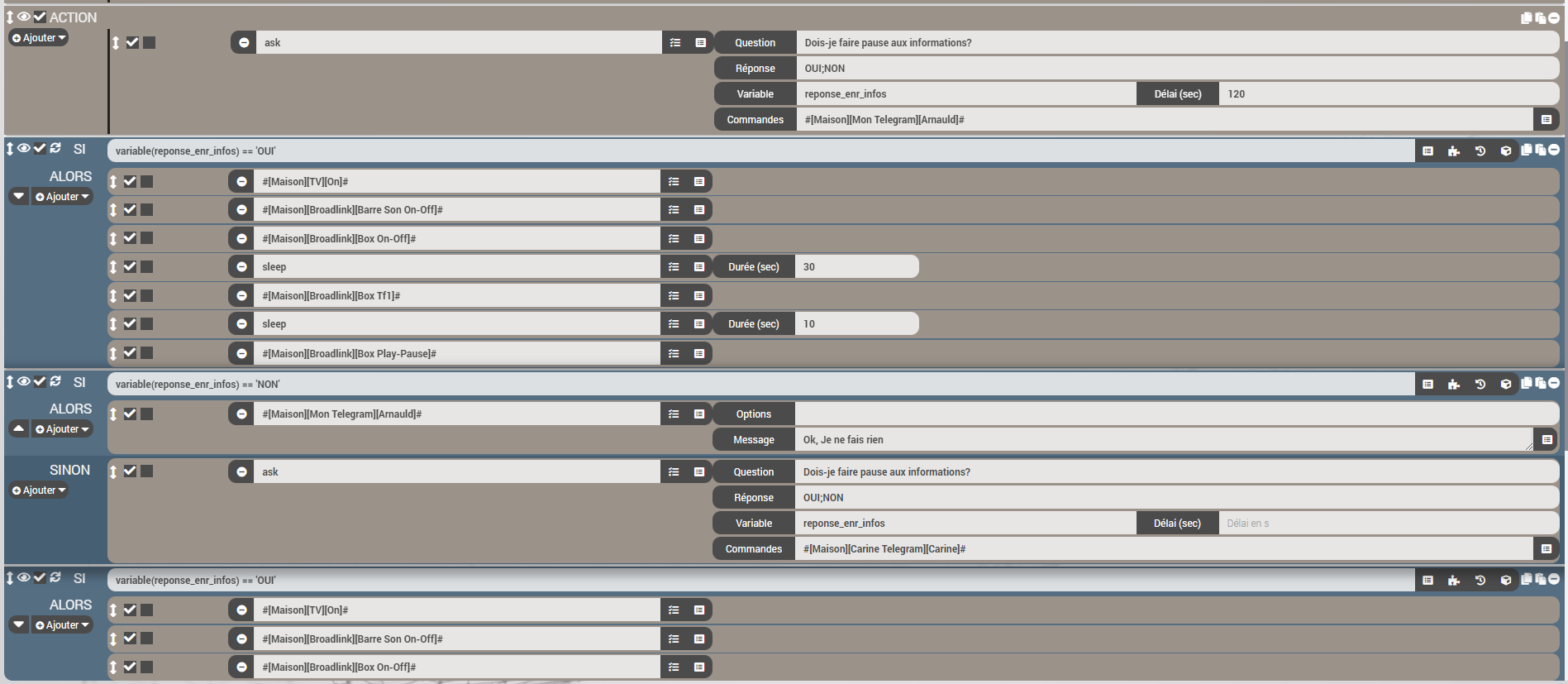Click the action field containing Box Play-Pause

click(x=456, y=353)
